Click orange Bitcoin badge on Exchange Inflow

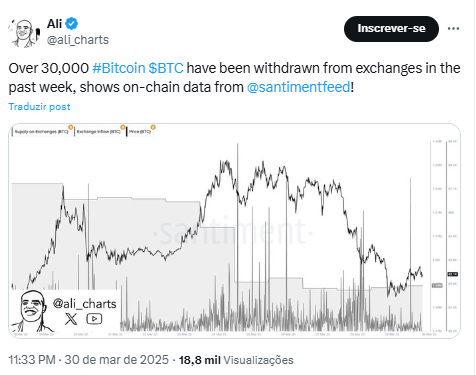click(x=123, y=127)
